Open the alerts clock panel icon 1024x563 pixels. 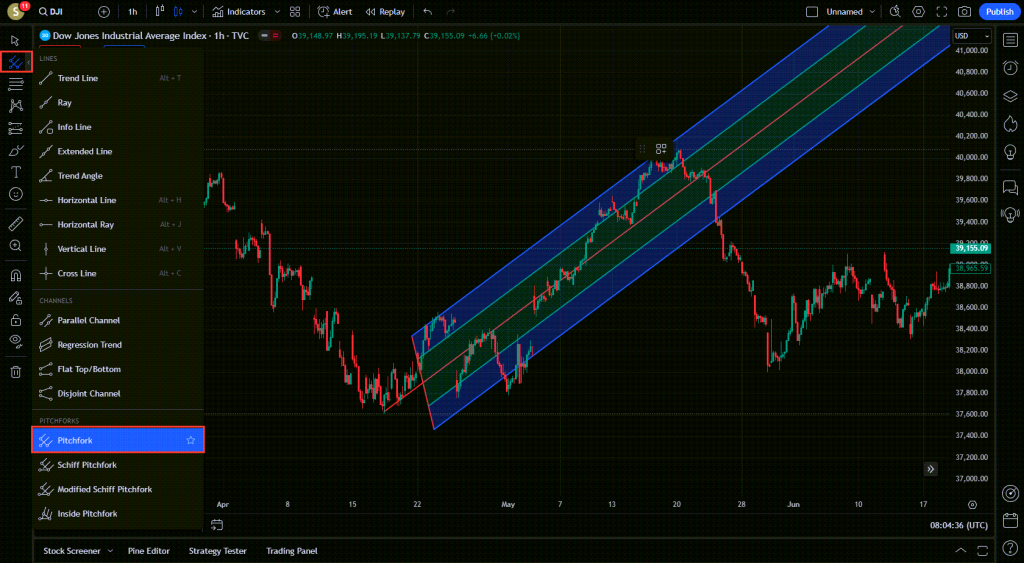click(1010, 68)
